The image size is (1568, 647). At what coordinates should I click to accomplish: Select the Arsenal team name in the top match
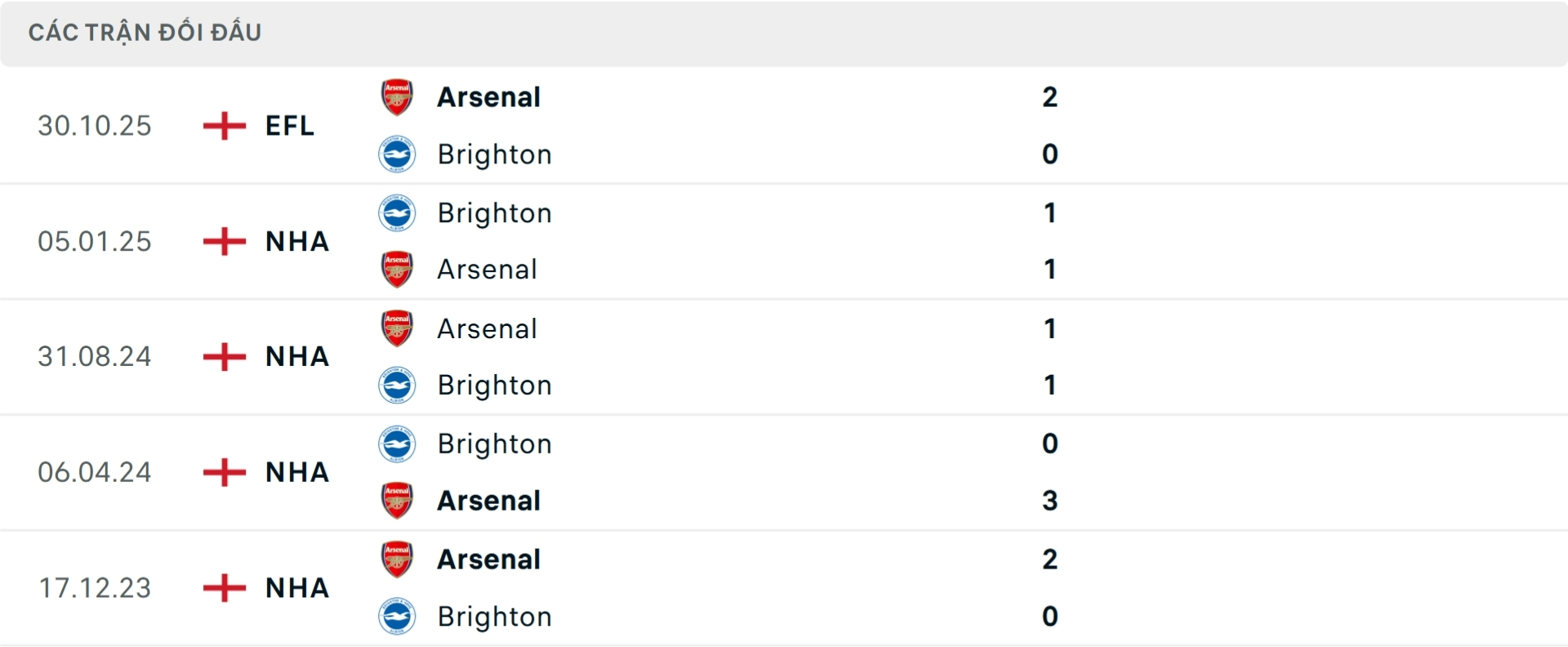(489, 96)
